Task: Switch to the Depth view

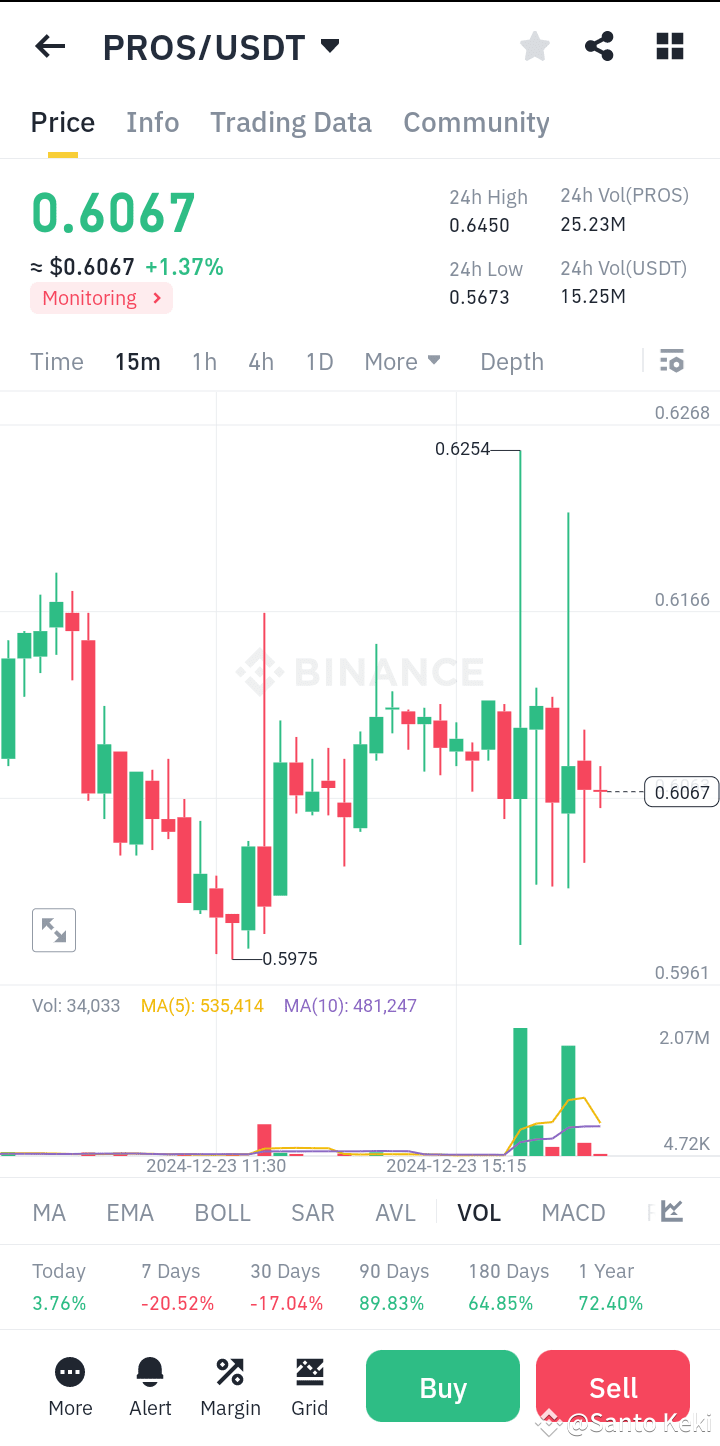Action: click(511, 361)
